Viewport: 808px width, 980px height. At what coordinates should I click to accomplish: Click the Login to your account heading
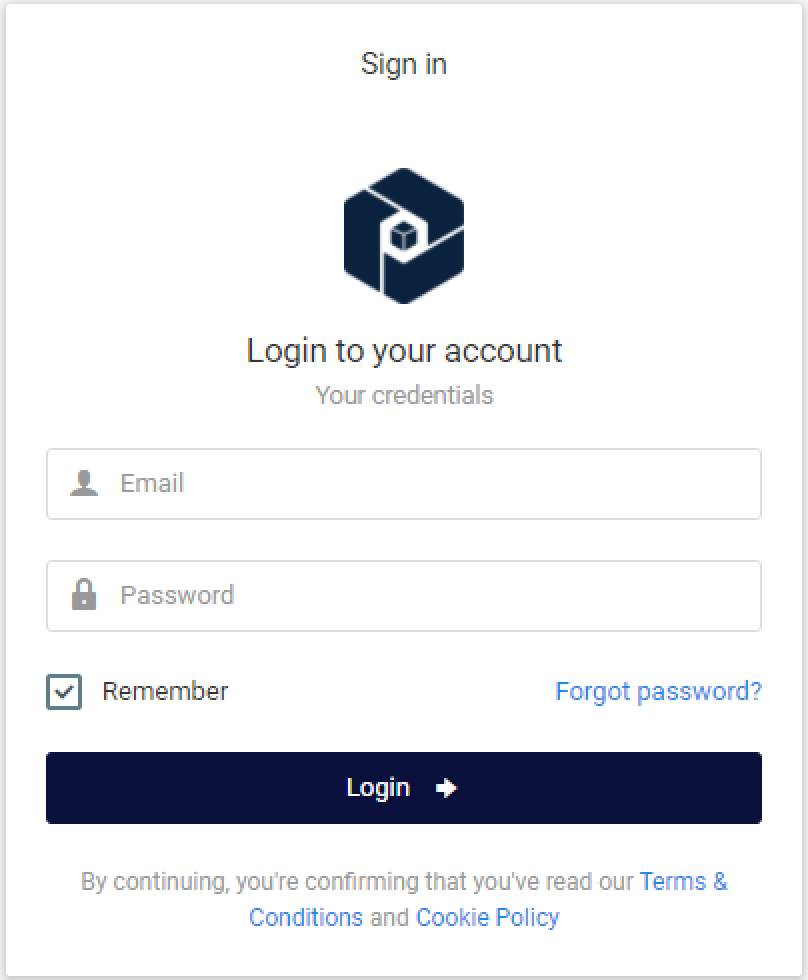404,351
